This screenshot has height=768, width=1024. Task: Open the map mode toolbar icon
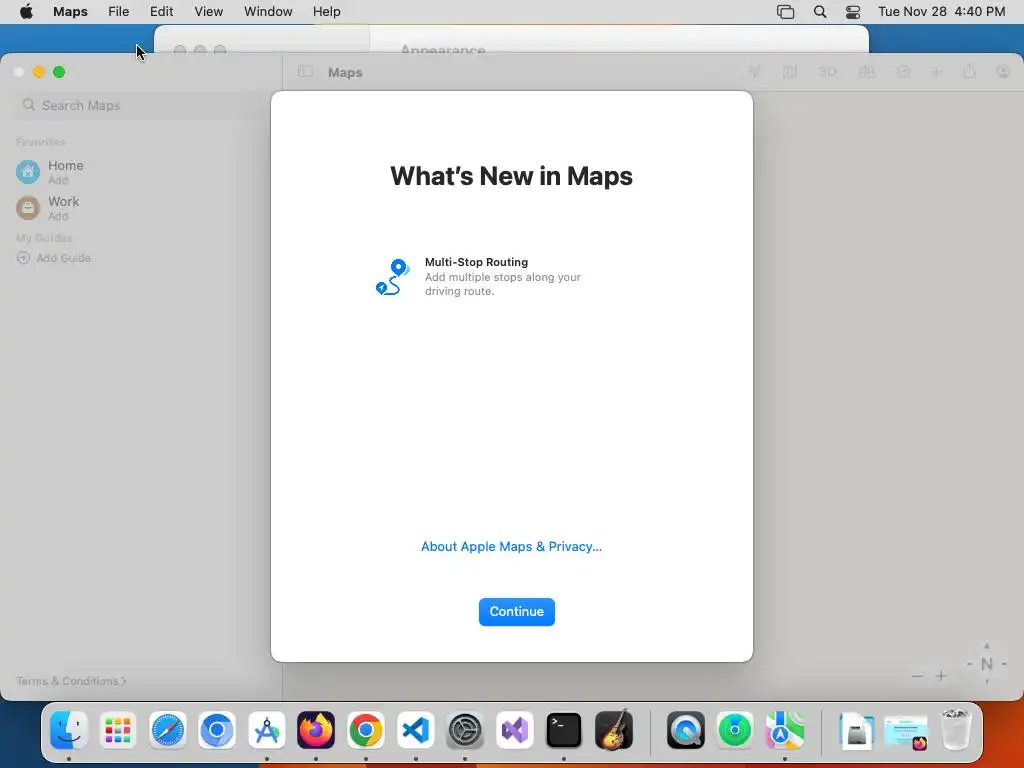790,72
